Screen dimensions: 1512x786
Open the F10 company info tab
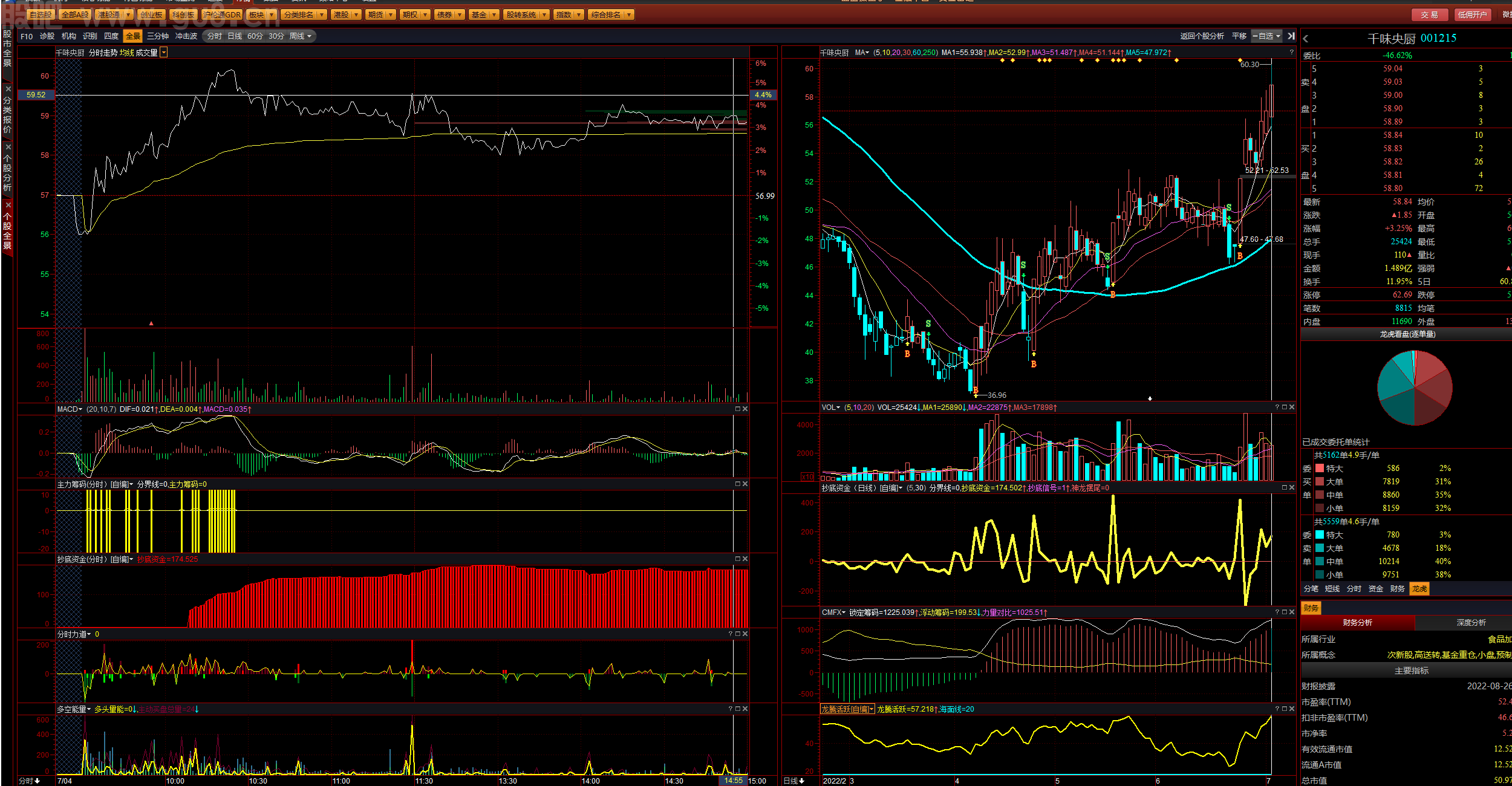click(27, 36)
